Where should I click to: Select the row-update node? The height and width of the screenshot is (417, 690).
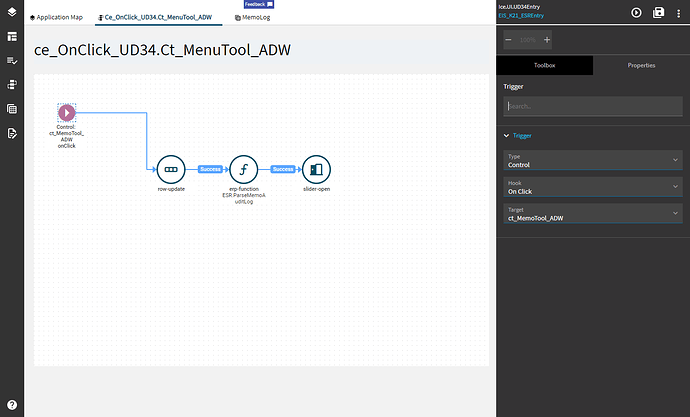[171, 169]
